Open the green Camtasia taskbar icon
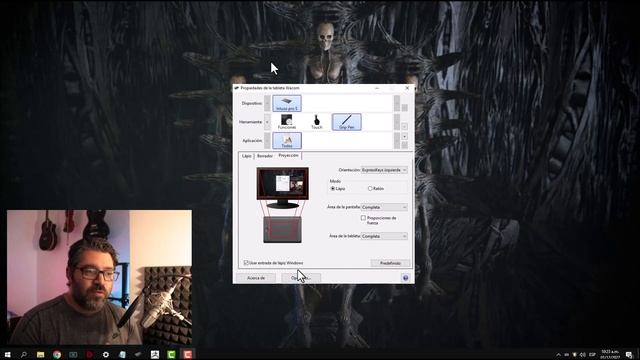 171,355
